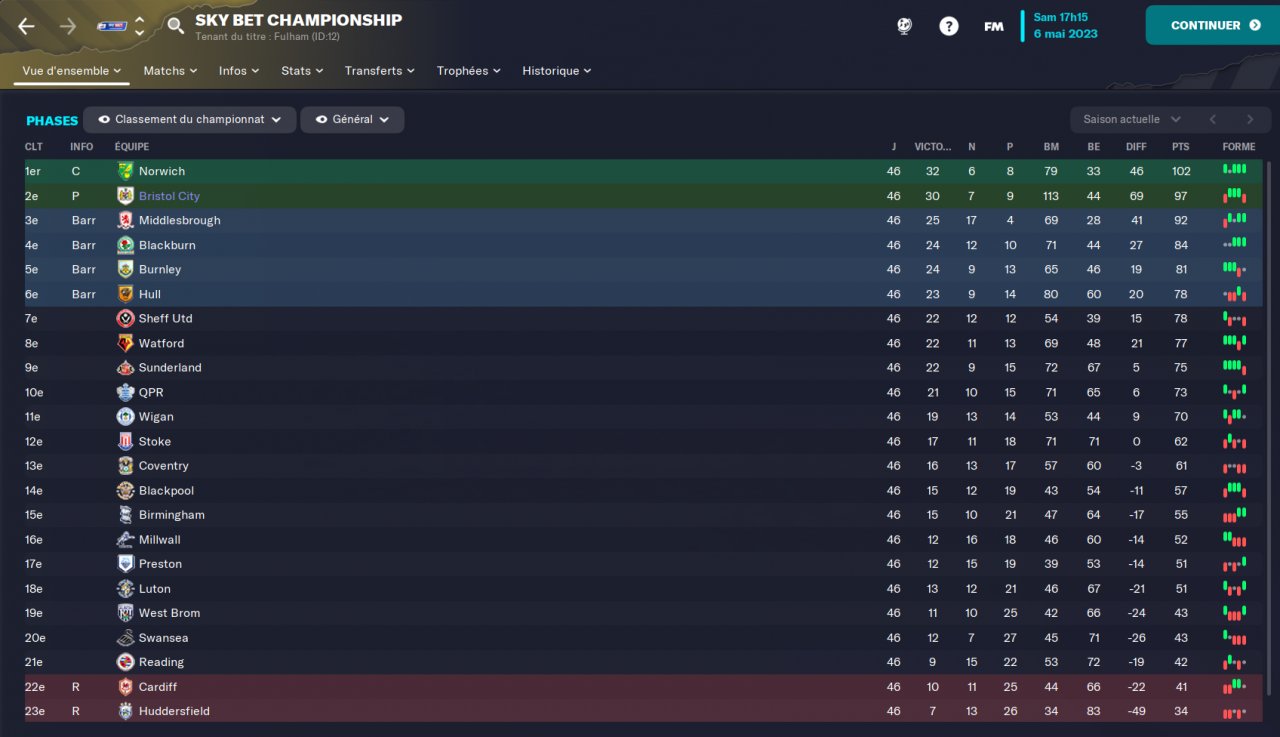1280x737 pixels.
Task: Open the Bristol City team link
Action: click(169, 196)
